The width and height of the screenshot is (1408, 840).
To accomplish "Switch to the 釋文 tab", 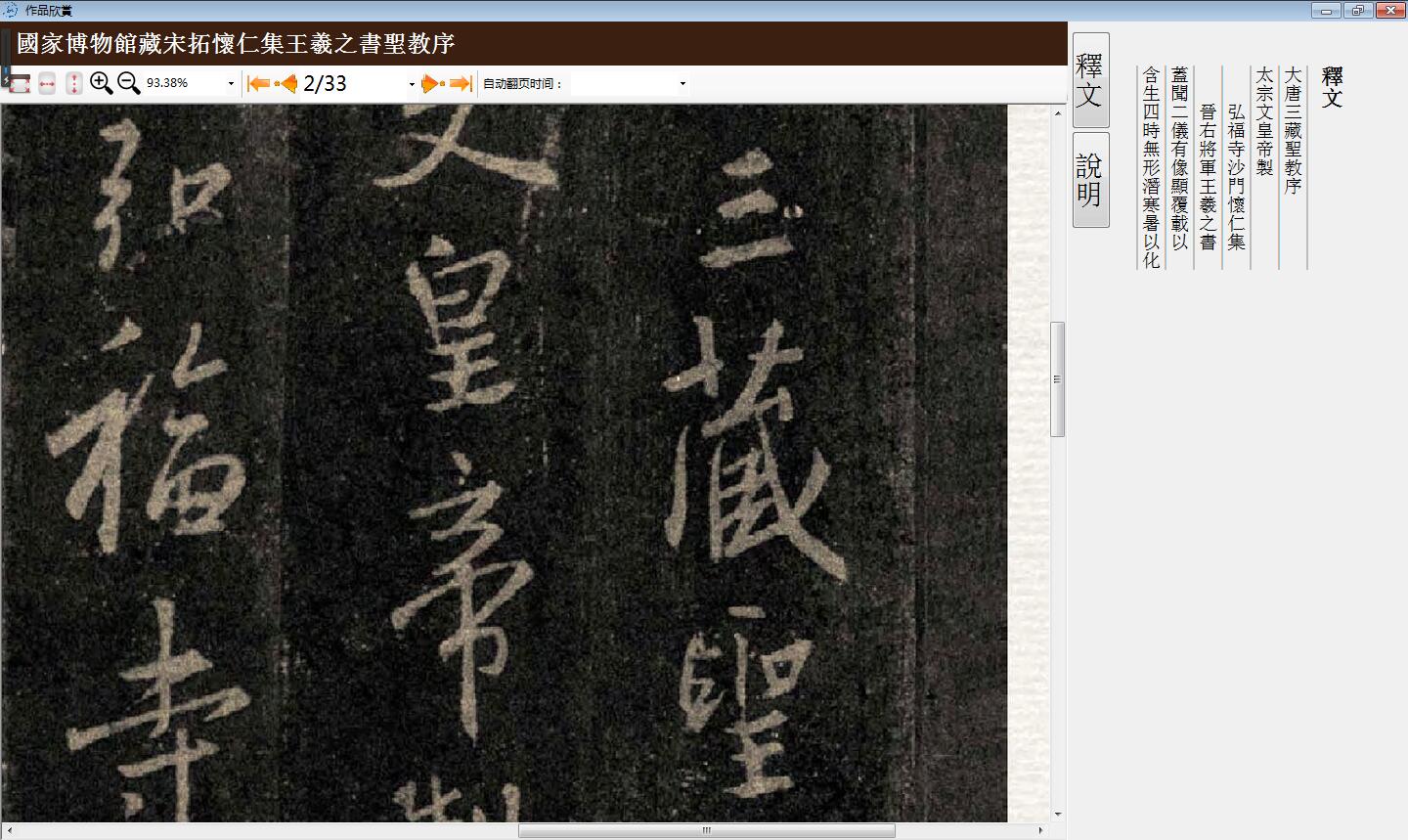I will [x=1091, y=80].
